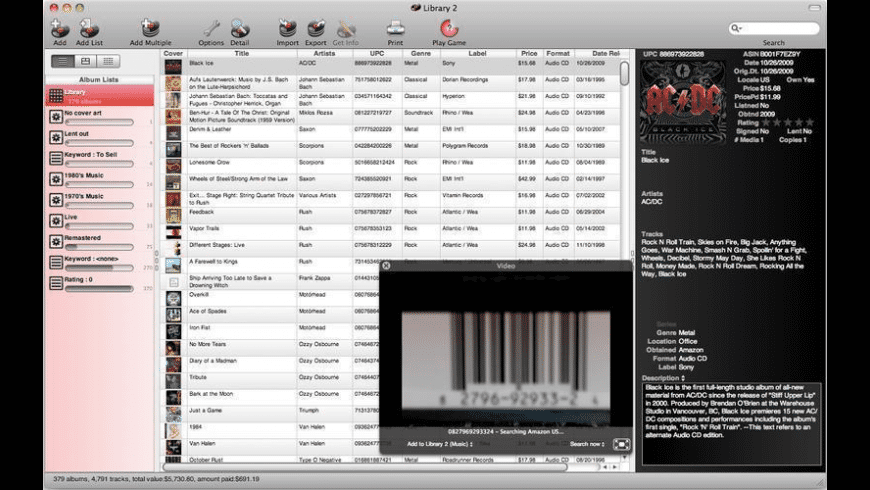Click the Import toolbar icon
The image size is (870, 490).
[x=288, y=28]
